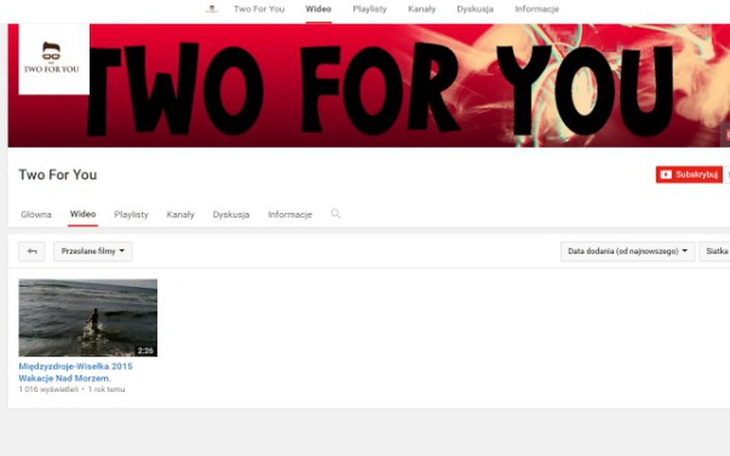
Task: Open Międzyzdroje-Wisełka 2015 video title link
Action: (x=75, y=372)
